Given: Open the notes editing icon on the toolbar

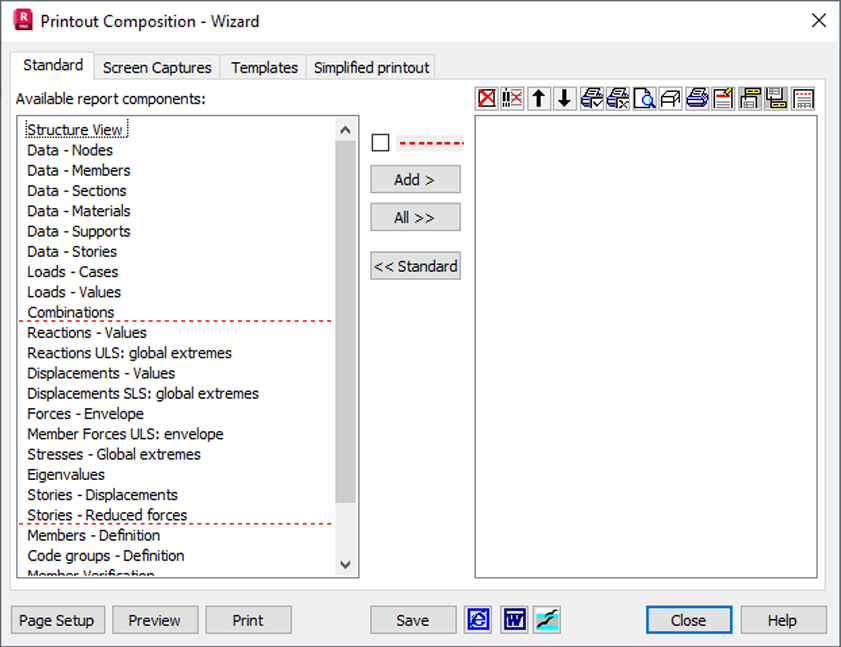Looking at the screenshot, I should (722, 97).
